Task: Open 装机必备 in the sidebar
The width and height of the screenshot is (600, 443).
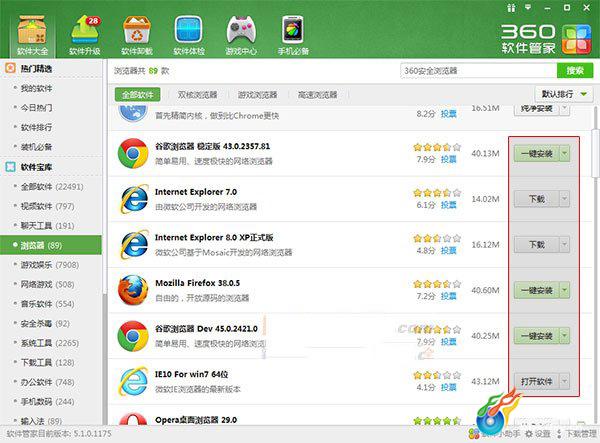Action: click(36, 147)
